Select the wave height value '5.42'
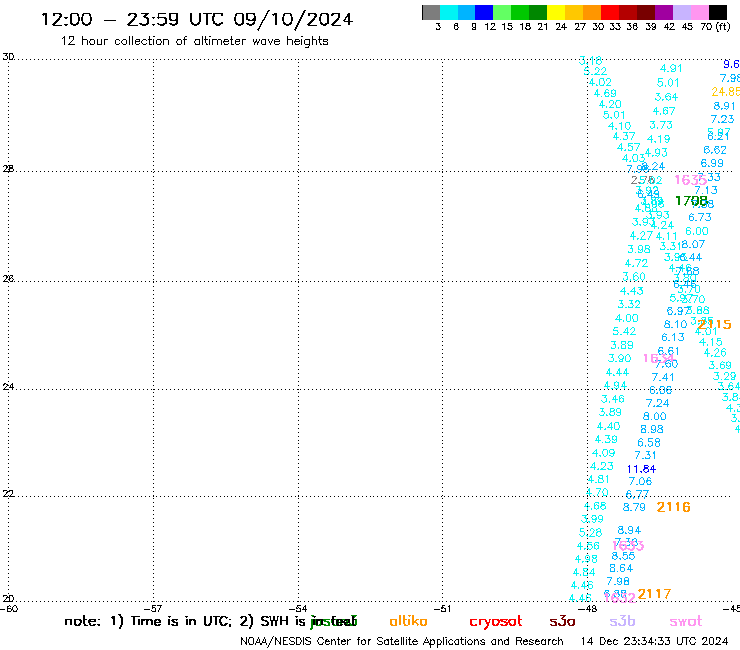Image resolution: width=740 pixels, height=650 pixels. (624, 331)
